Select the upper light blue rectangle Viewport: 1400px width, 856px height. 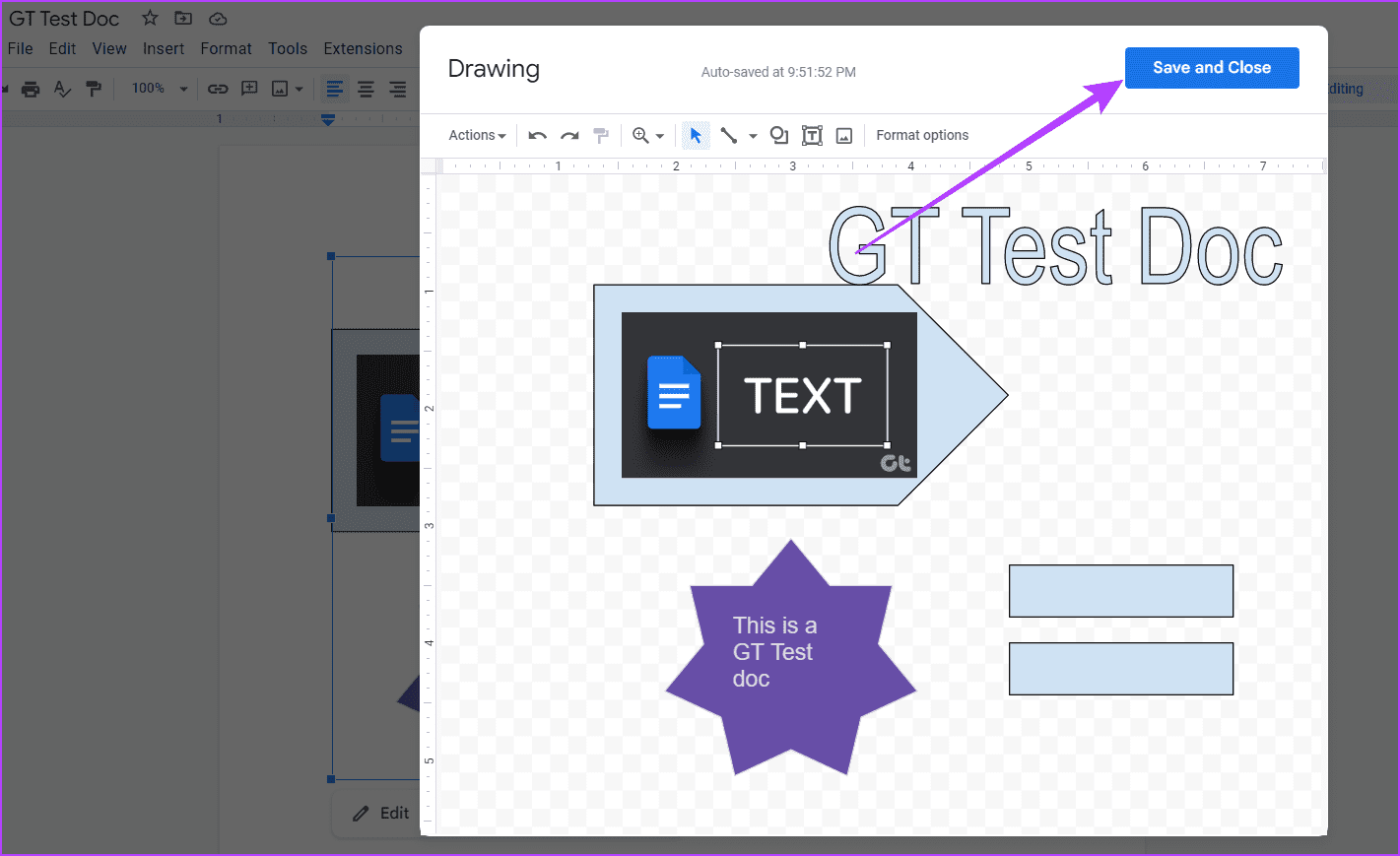point(1121,591)
